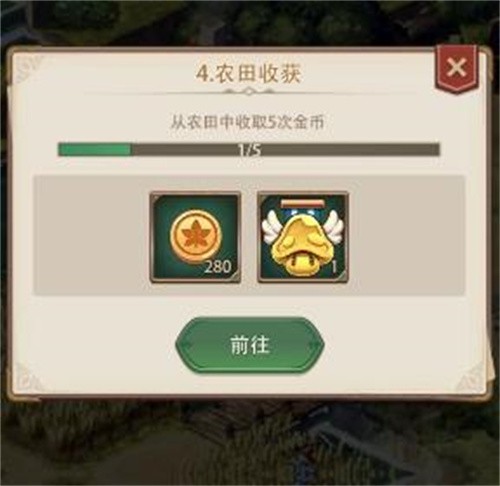Click the gray unfilled progress bar section
Screen dimensions: 500x486
coord(286,150)
